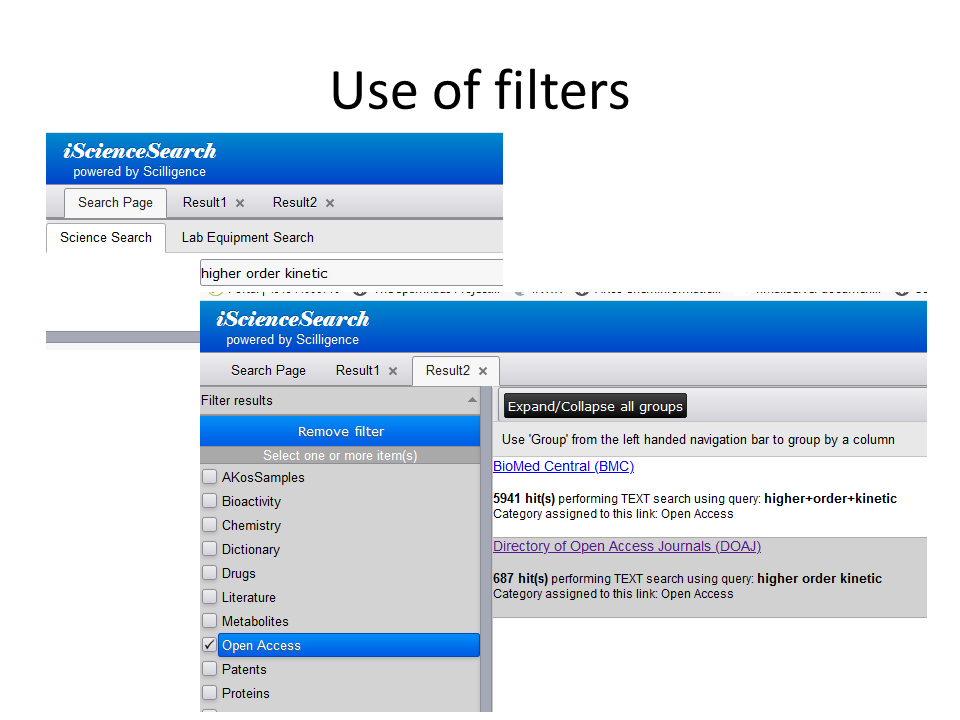Check the Chemistry filter box

click(209, 525)
